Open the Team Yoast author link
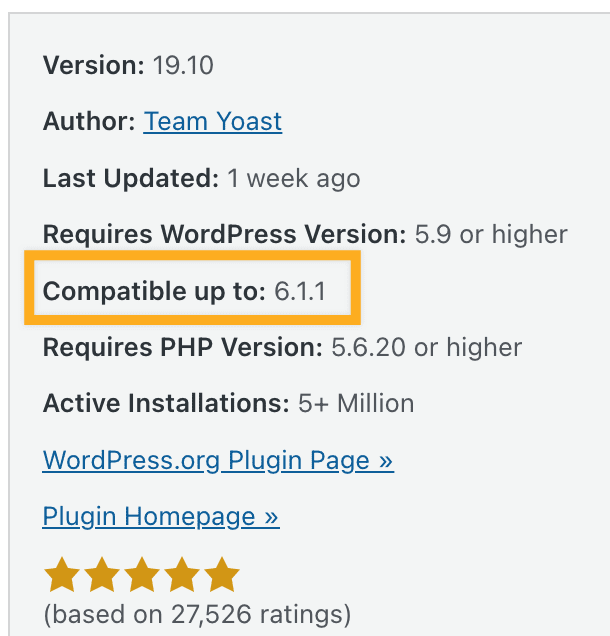Viewport: 610px width, 636px height. click(x=213, y=121)
